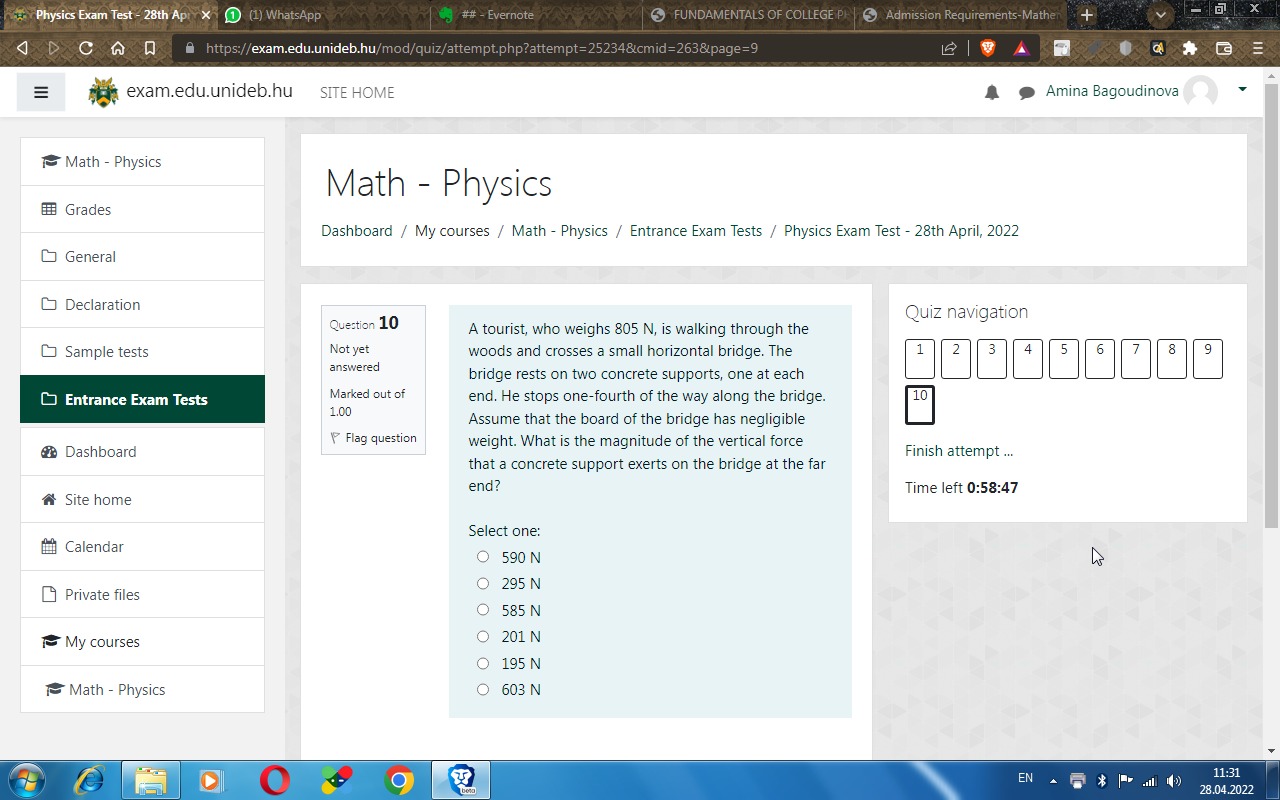Open the browser extensions puzzle icon
This screenshot has width=1280, height=800.
coord(1190,48)
